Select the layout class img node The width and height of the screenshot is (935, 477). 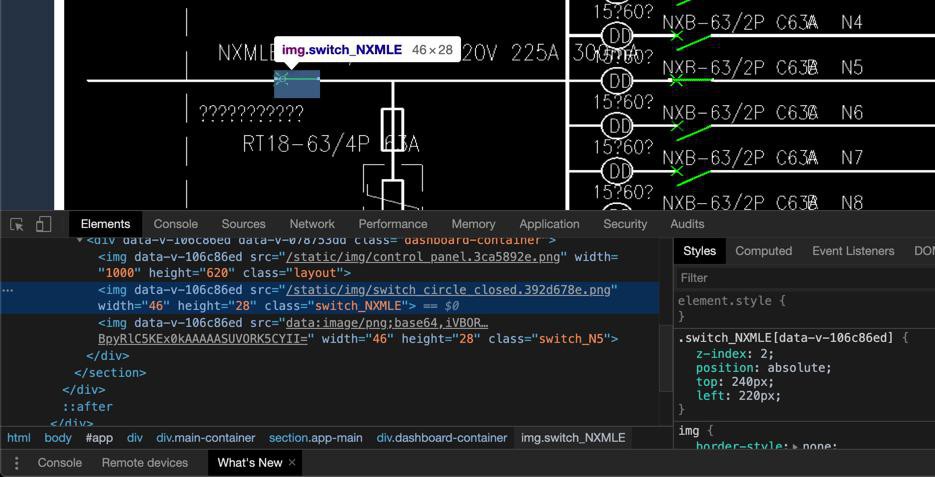pyautogui.click(x=358, y=265)
